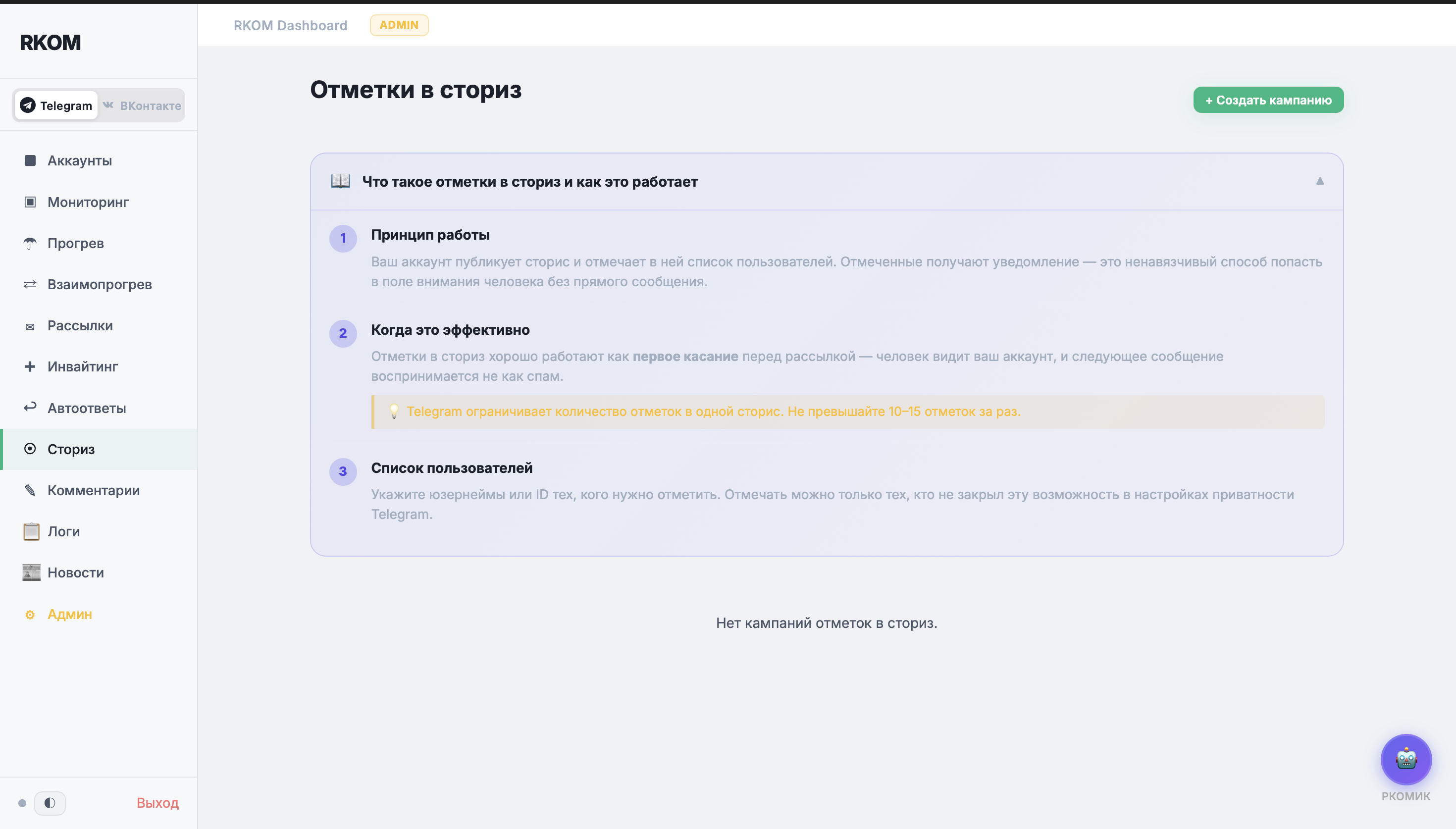Collapse the stories info panel arrow

1319,181
